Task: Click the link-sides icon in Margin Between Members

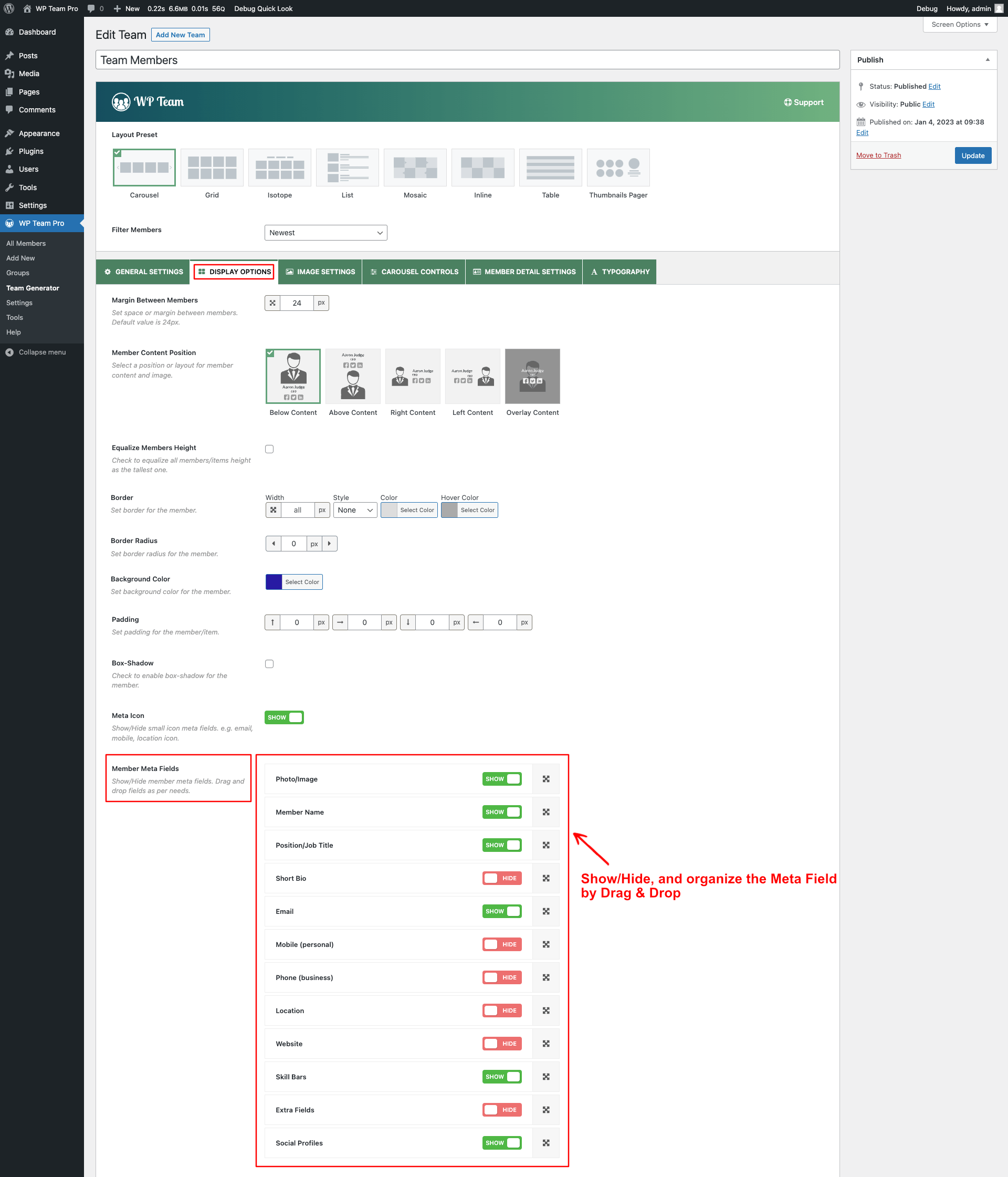Action: [272, 303]
